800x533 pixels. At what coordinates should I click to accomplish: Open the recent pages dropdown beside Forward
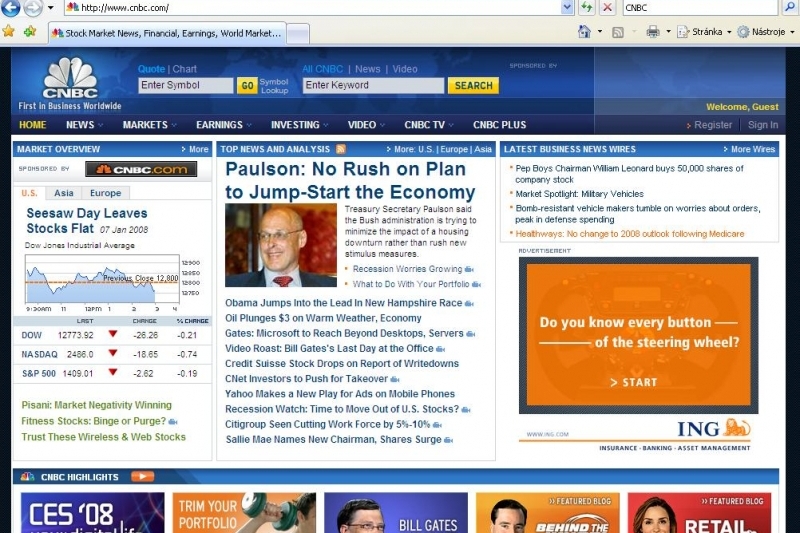[x=51, y=8]
